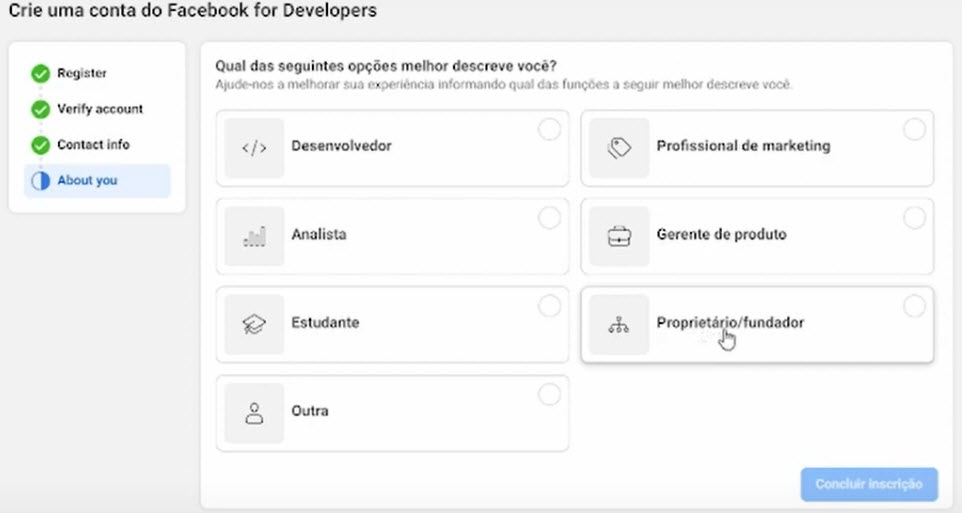Image resolution: width=962 pixels, height=513 pixels.
Task: Click the Outra person icon
Action: (x=254, y=413)
